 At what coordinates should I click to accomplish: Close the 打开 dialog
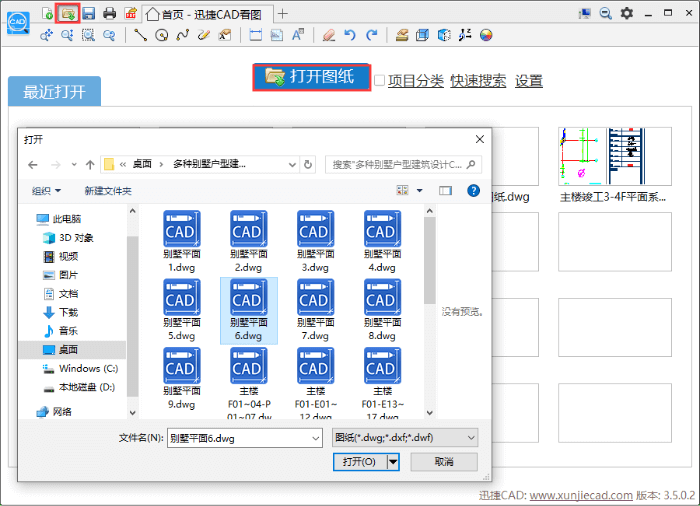[480, 139]
